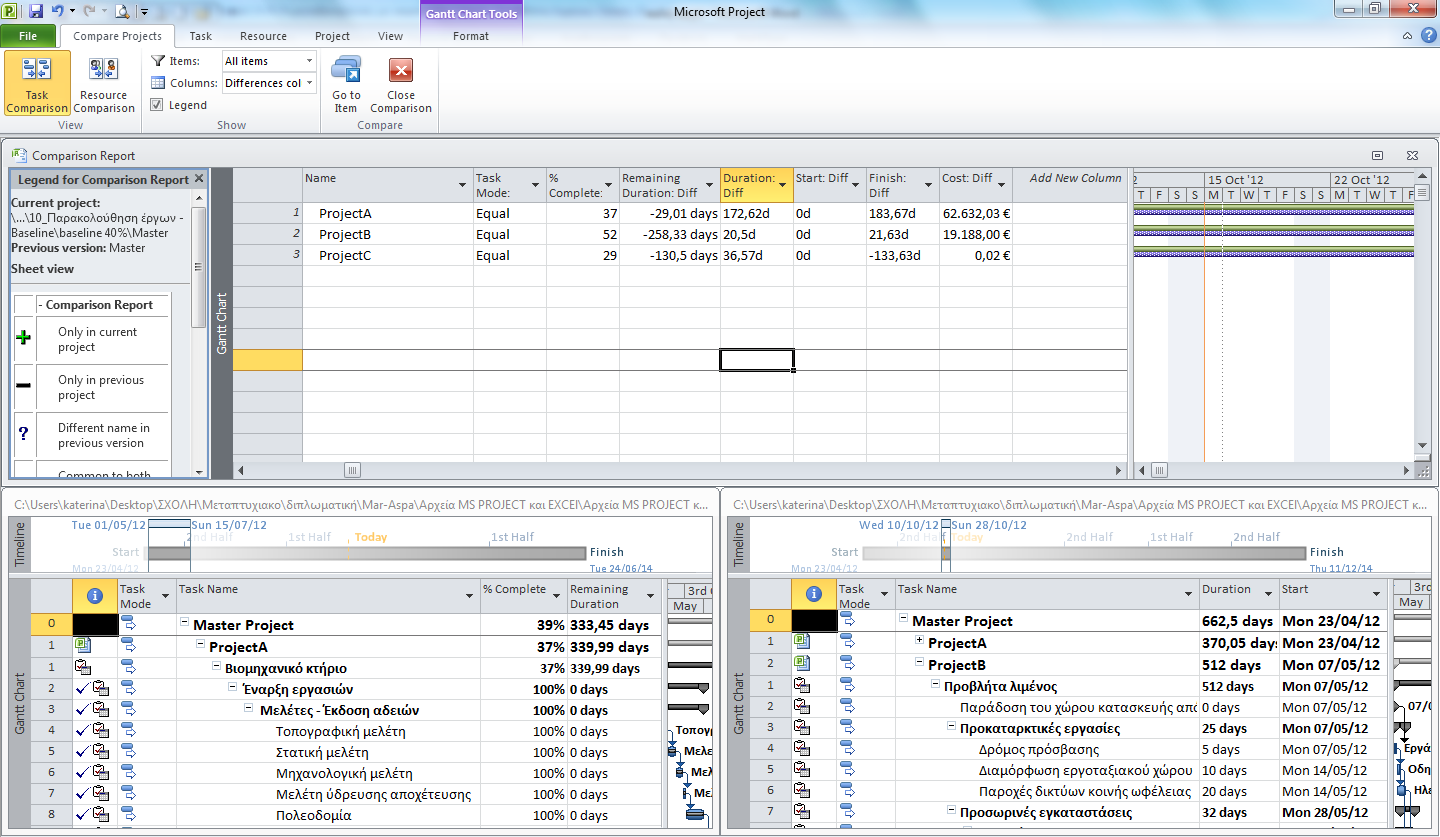Click the Redo icon in title bar

90,12
